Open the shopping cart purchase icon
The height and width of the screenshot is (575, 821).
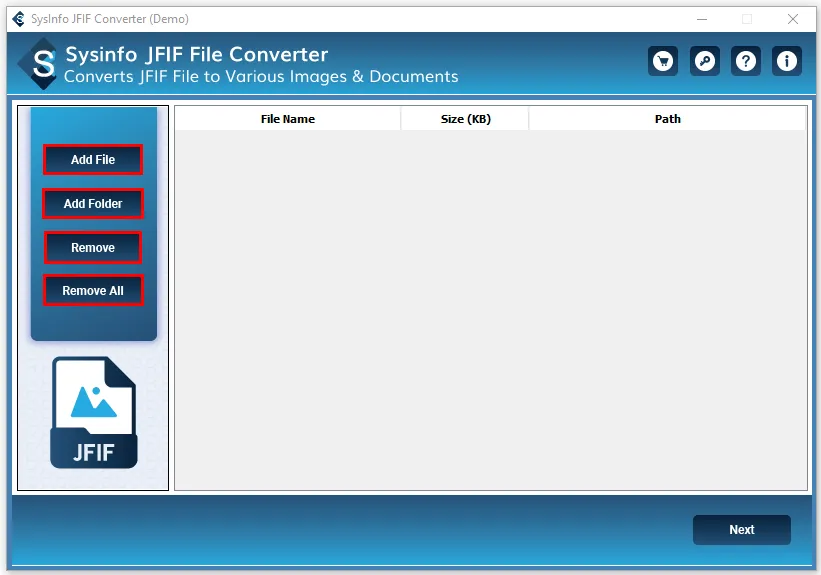(663, 61)
